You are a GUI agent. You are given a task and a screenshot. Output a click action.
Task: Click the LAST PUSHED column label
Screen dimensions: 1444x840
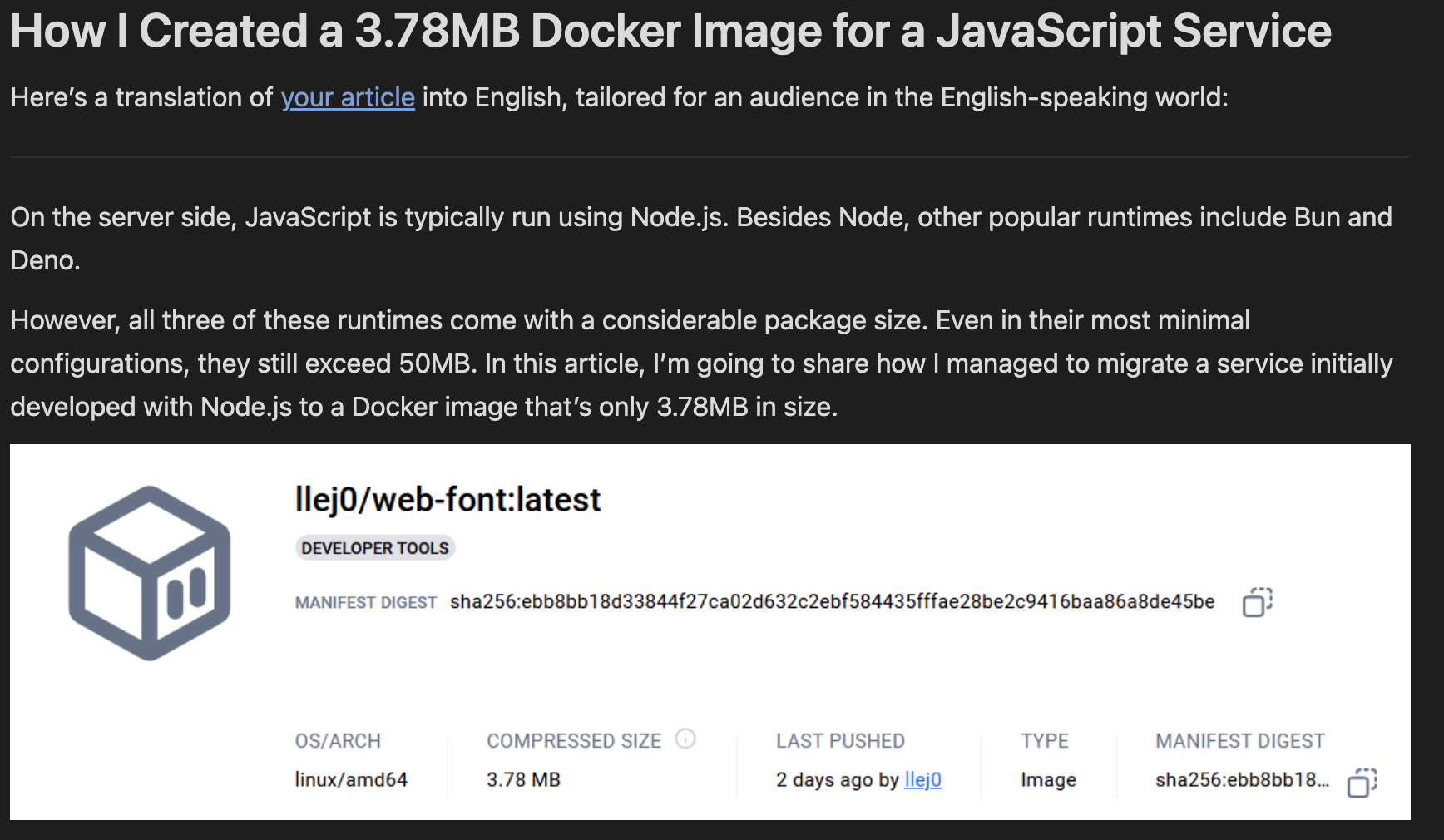click(840, 741)
